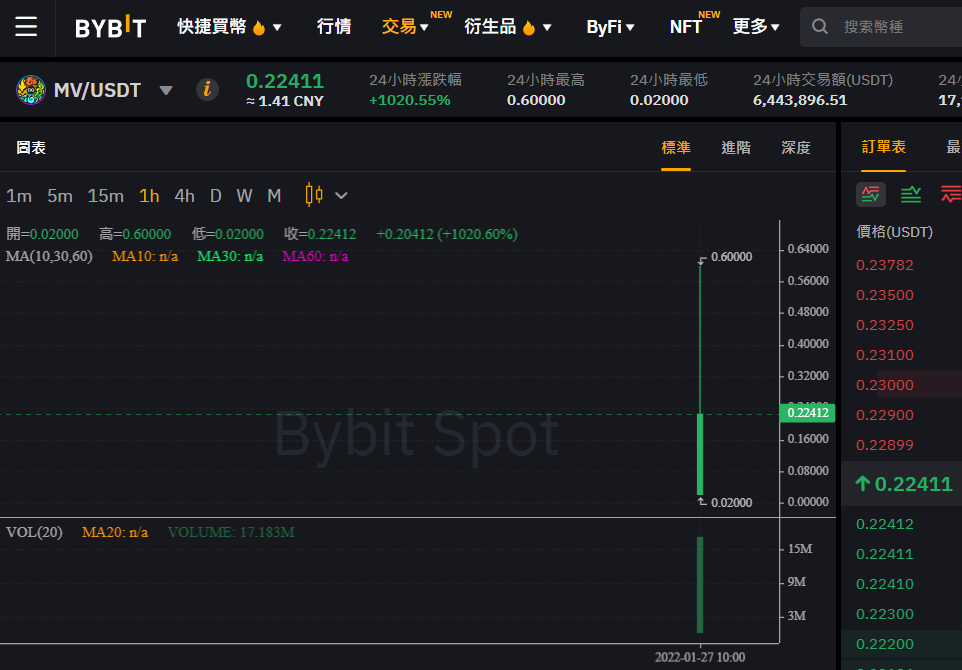Click the 2022-01-27 10:00 time label
The height and width of the screenshot is (670, 962).
(700, 658)
